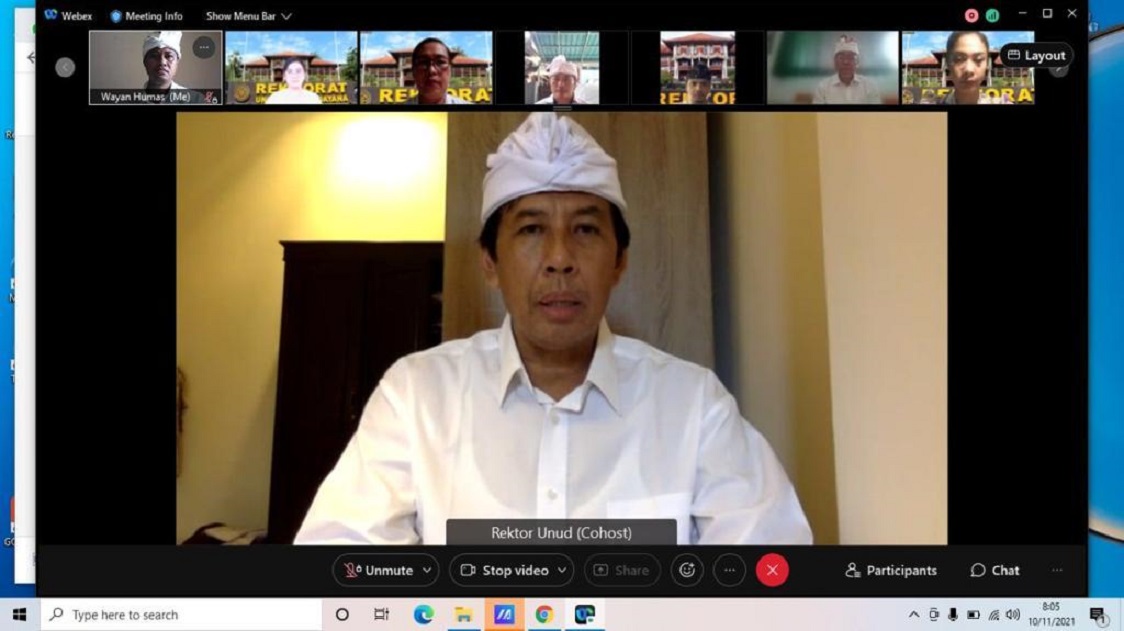The height and width of the screenshot is (631, 1124).
Task: Open volume speaker icon in tray
Action: (1013, 615)
